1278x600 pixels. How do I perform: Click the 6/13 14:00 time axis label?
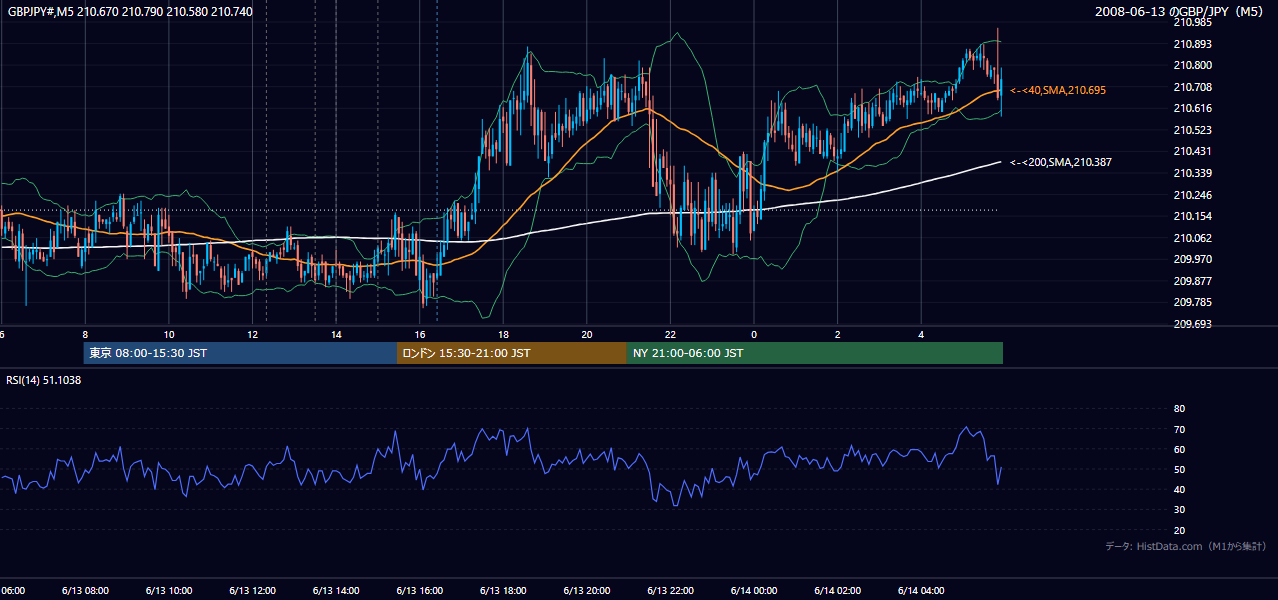point(336,590)
